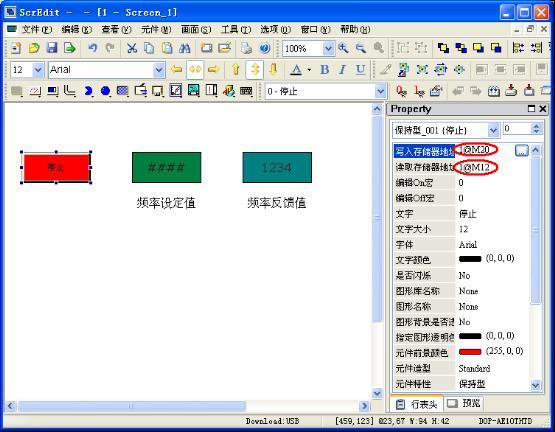Click the Undo arrow icon

coord(92,48)
